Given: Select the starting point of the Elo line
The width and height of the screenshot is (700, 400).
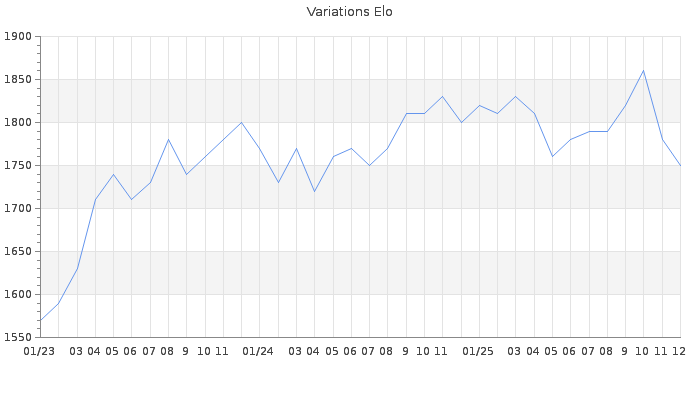Looking at the screenshot, I should [x=40, y=320].
